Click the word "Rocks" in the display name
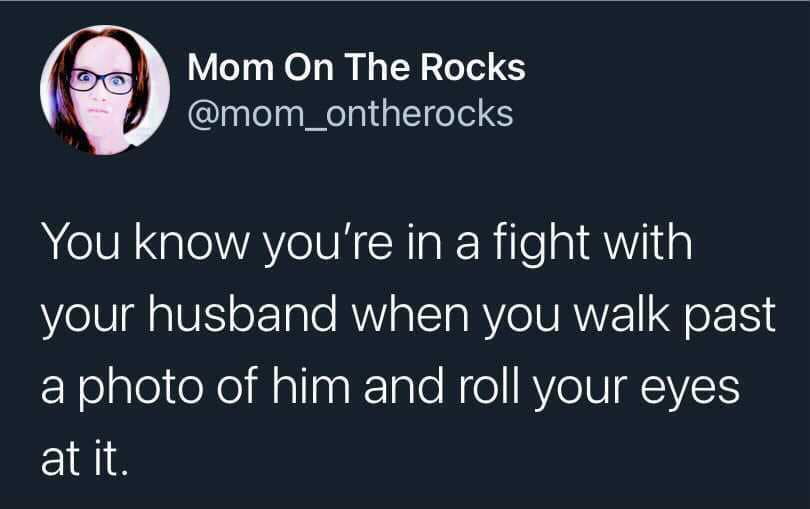This screenshot has width=810, height=509. [473, 67]
